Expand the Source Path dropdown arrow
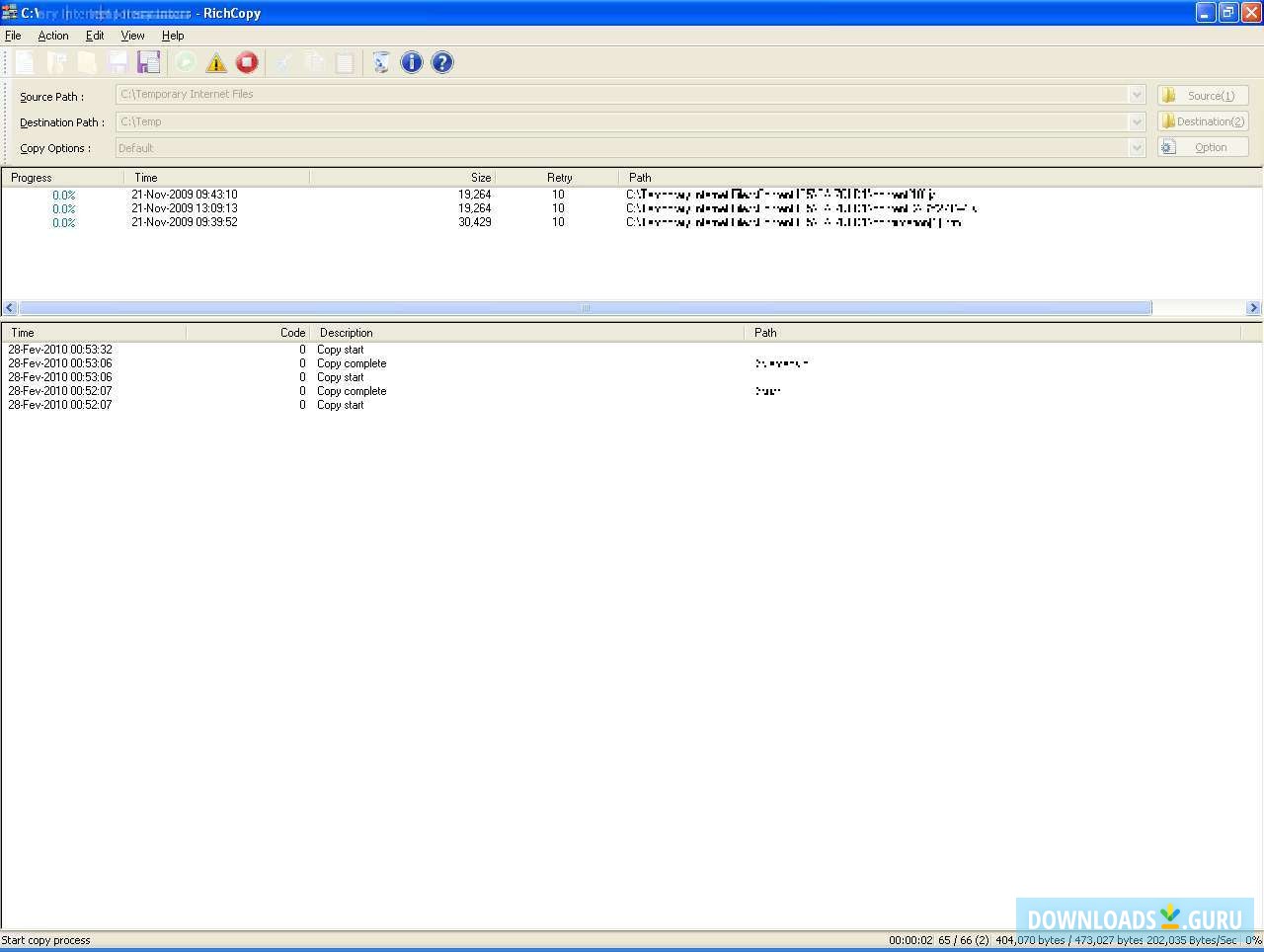This screenshot has width=1264, height=952. pos(1137,95)
